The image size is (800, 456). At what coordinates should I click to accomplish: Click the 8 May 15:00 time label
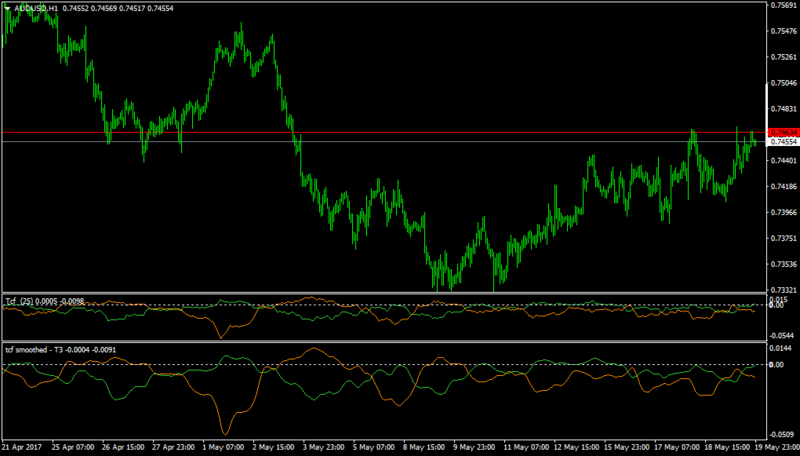coord(425,447)
